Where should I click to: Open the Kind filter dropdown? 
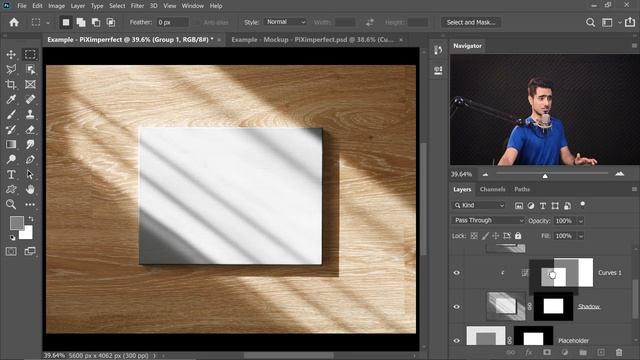click(480, 205)
